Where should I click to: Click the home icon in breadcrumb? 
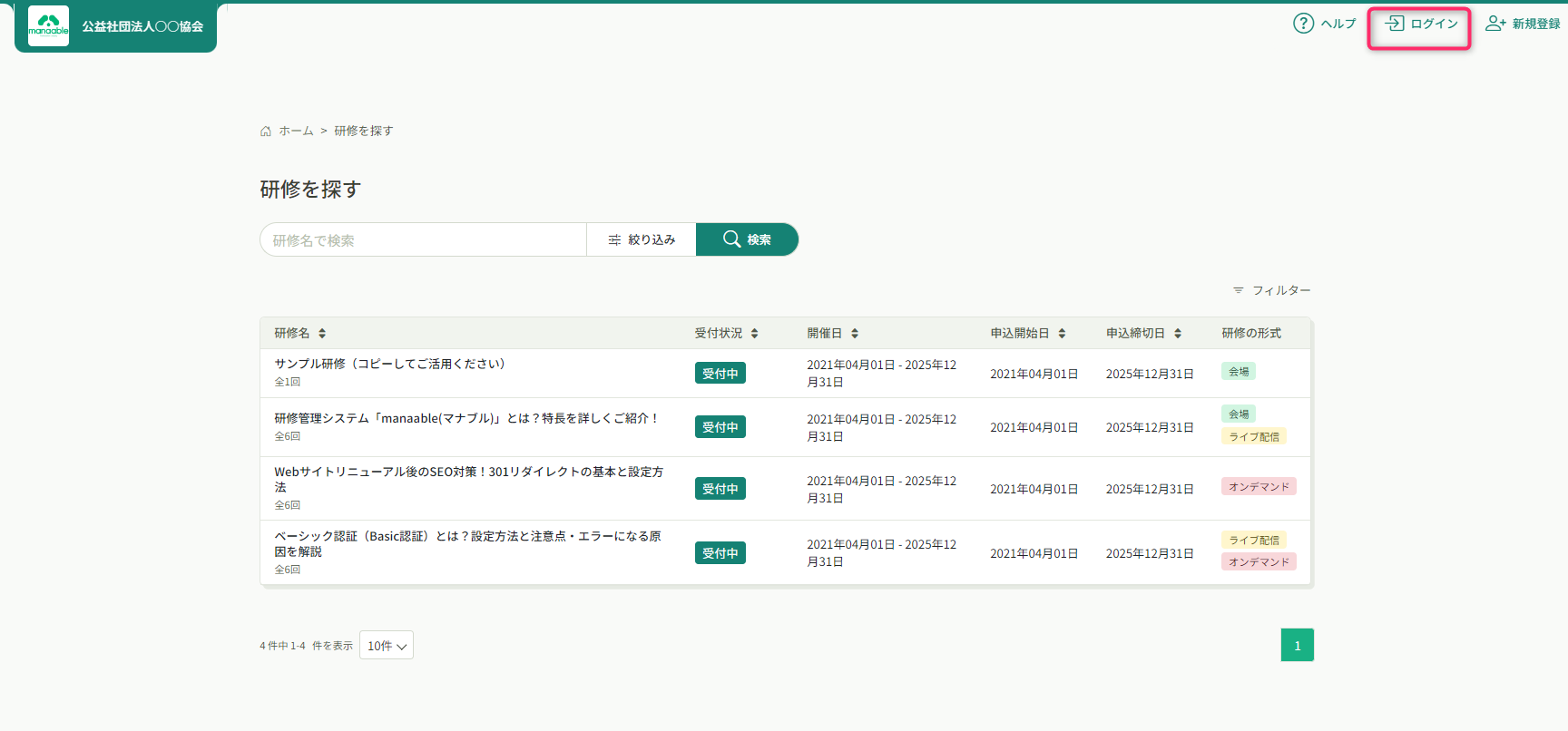point(266,132)
